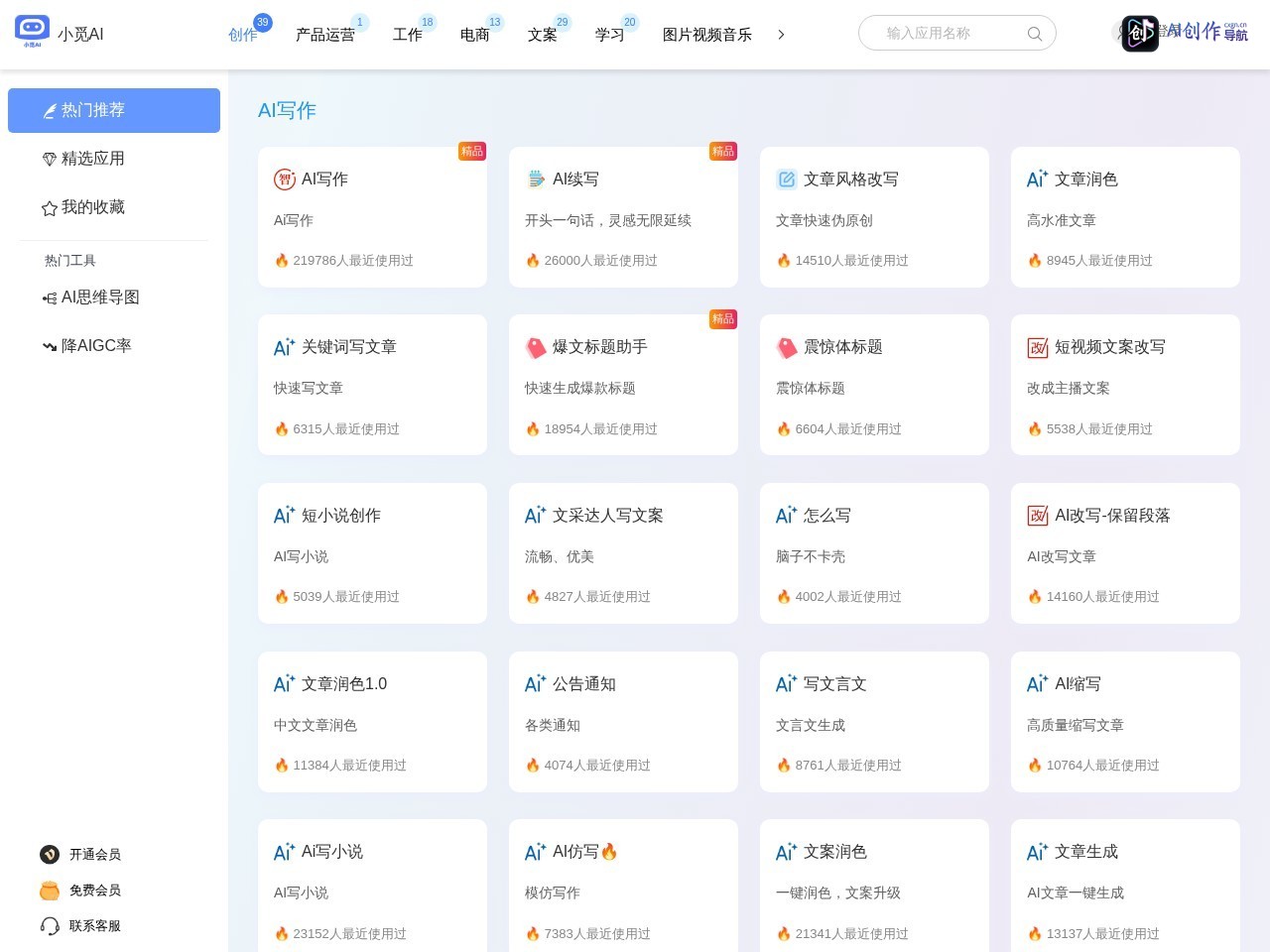This screenshot has width=1270, height=952.
Task: Open the 图片视频音乐 tab
Action: (707, 35)
